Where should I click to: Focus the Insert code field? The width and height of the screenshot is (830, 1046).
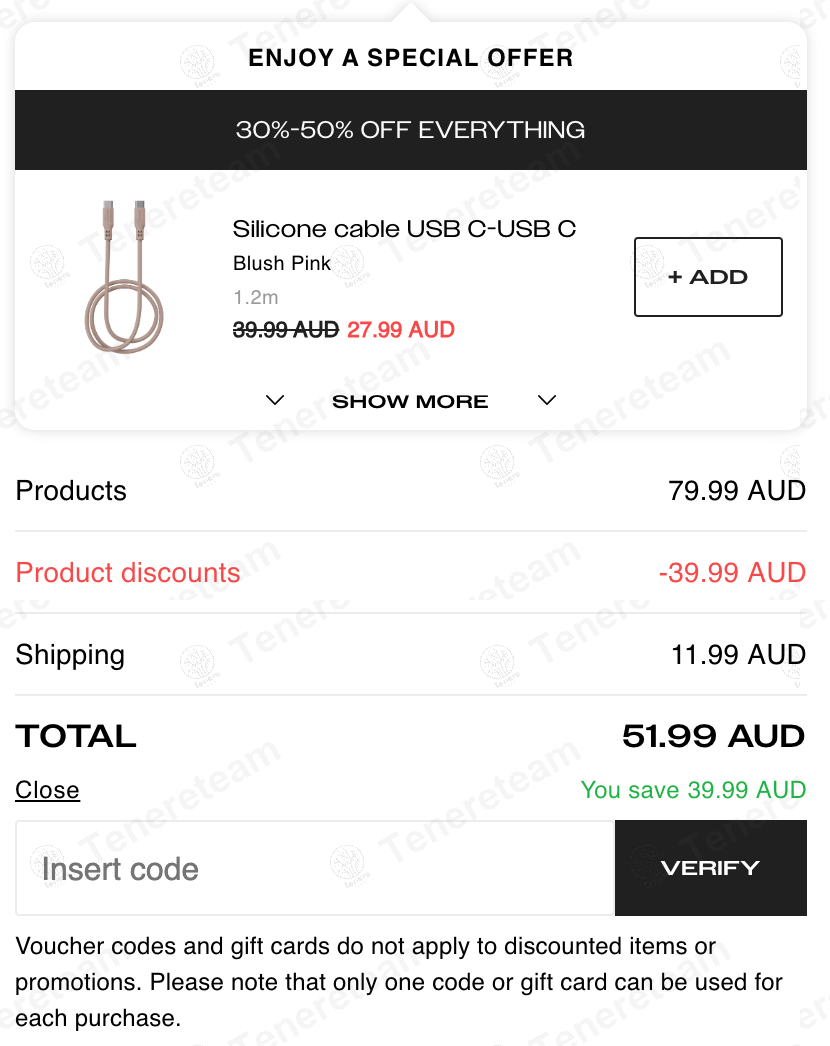point(314,868)
